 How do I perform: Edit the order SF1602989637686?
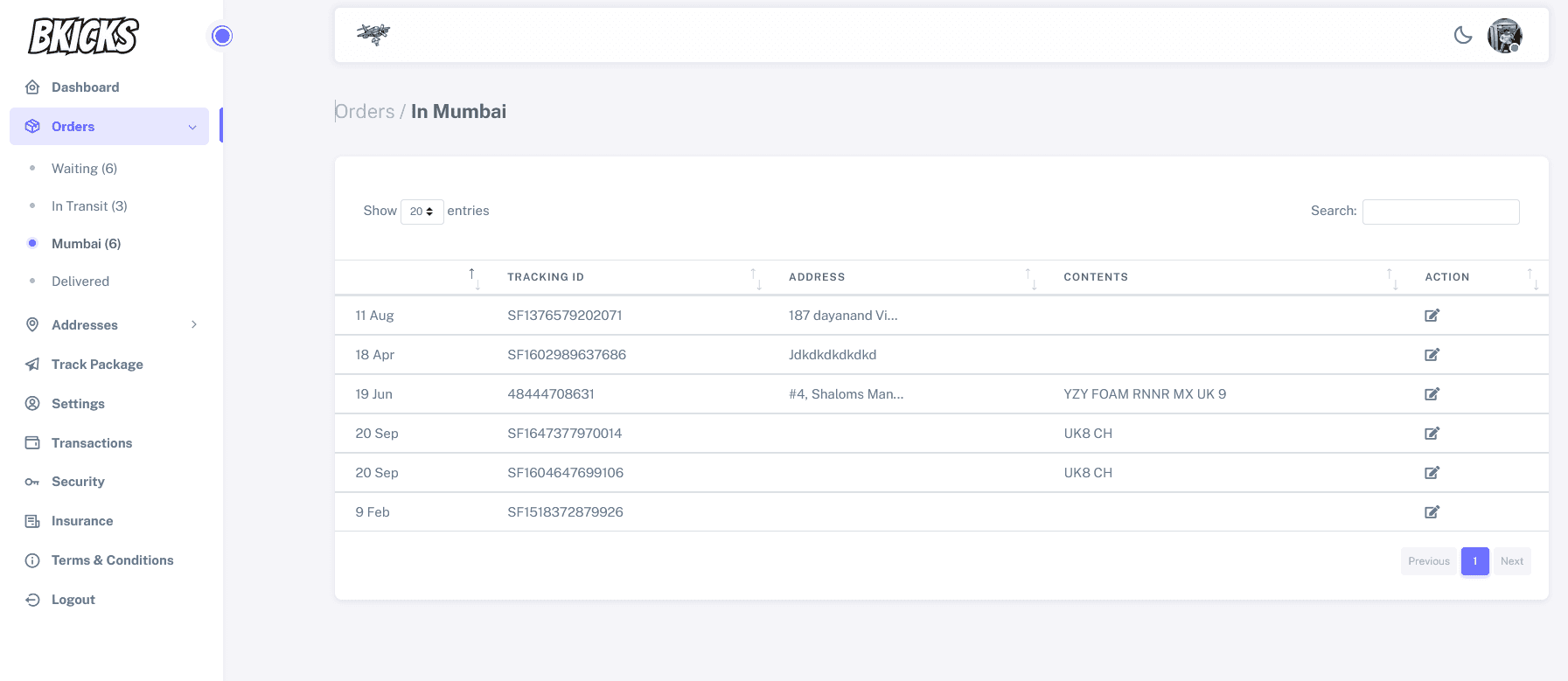click(x=1432, y=355)
